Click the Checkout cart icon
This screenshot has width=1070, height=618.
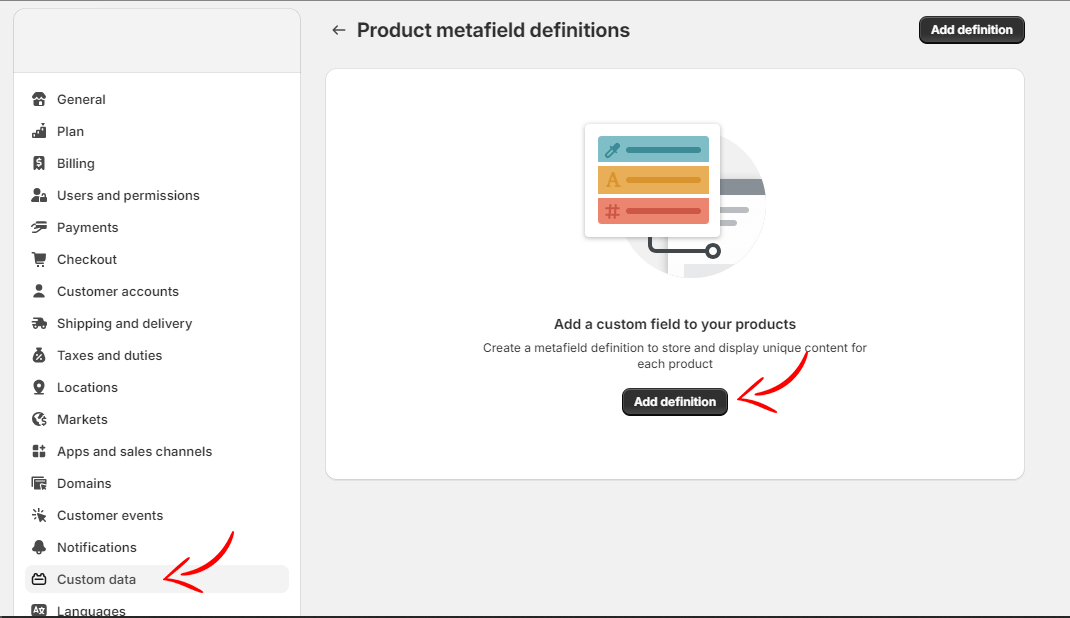pos(39,259)
